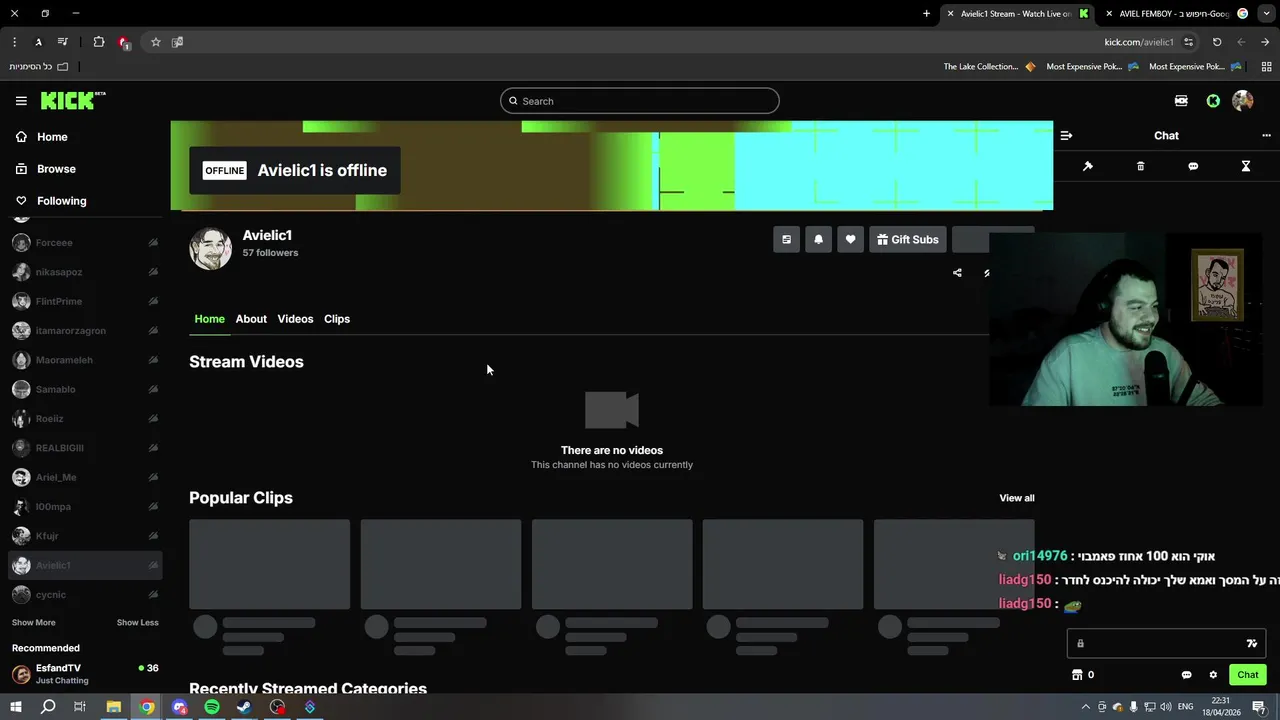Click the hourglass slow-mode icon in chat
The image size is (1280, 720).
tap(1246, 166)
